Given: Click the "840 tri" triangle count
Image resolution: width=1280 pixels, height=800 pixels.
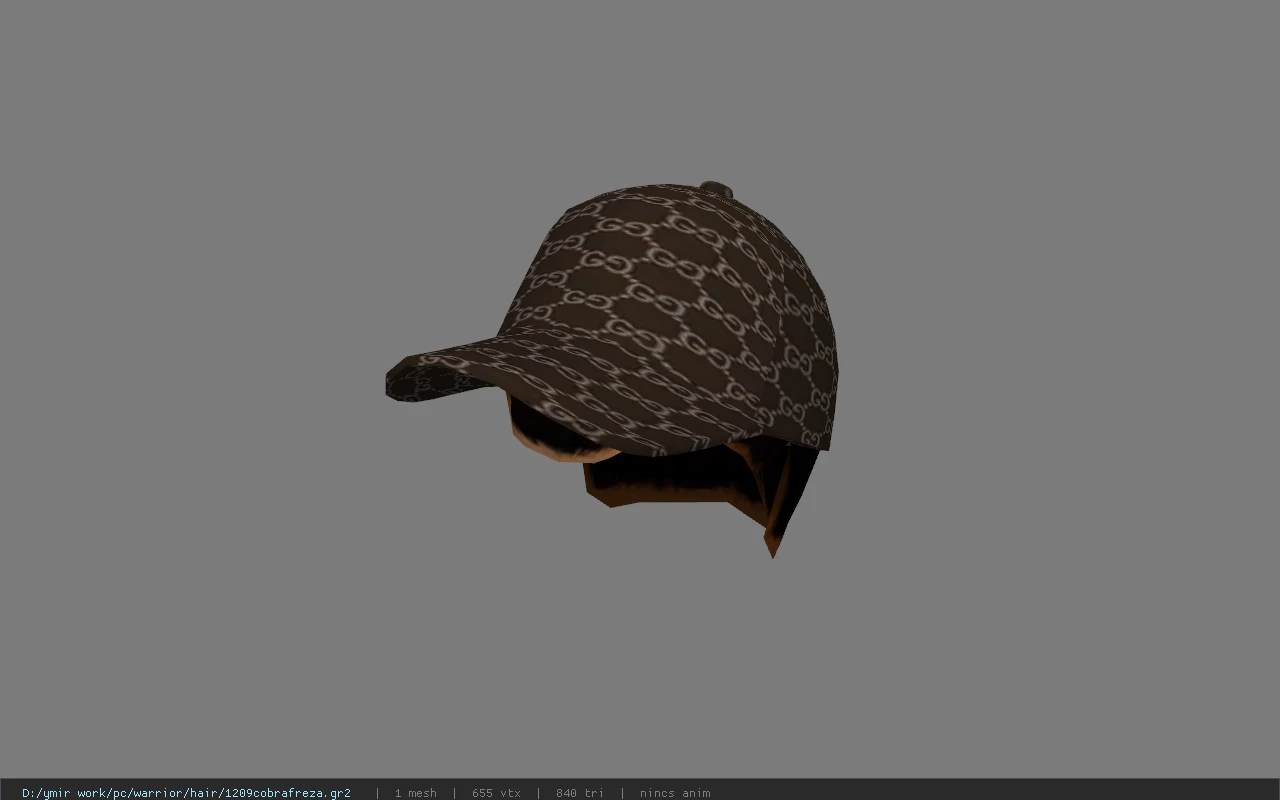Looking at the screenshot, I should [x=580, y=793].
